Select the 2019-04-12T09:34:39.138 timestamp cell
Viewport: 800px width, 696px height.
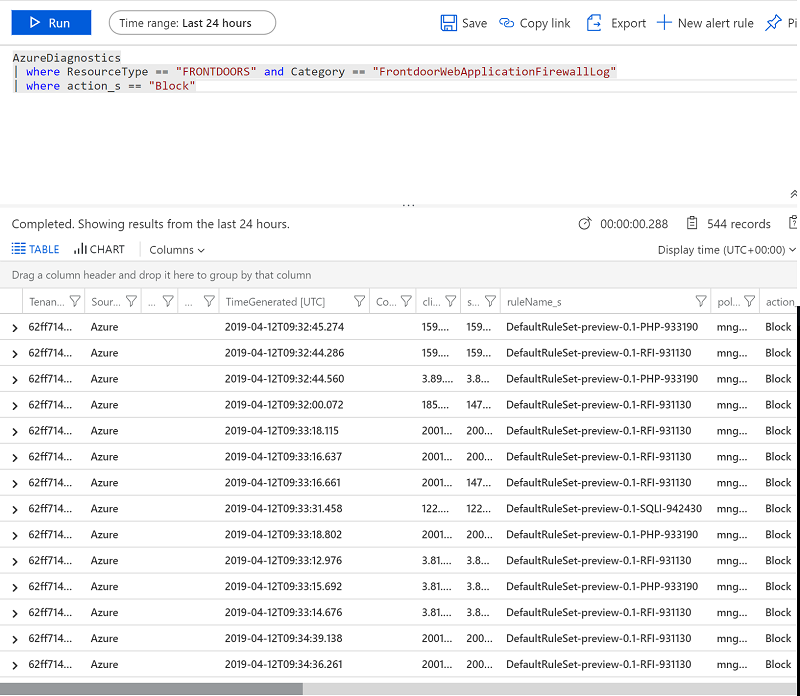point(284,639)
